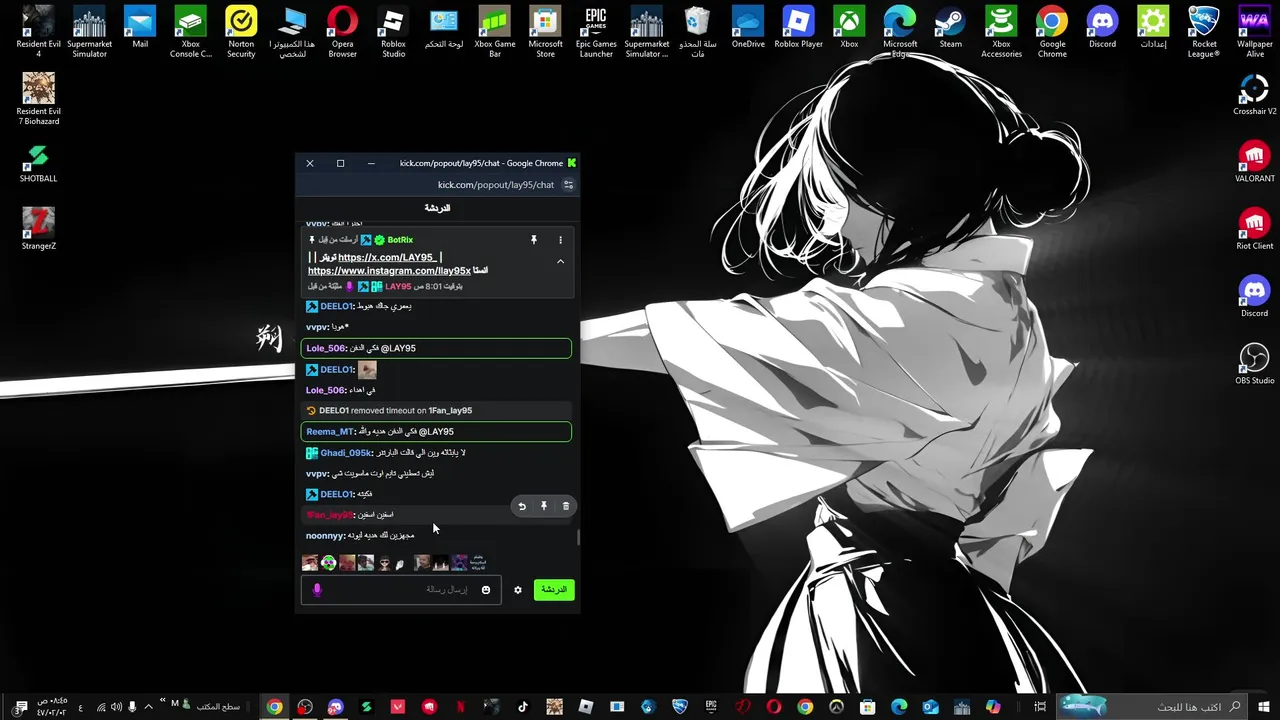
Task: Open Google Chrome desktop shortcut
Action: tap(1052, 32)
